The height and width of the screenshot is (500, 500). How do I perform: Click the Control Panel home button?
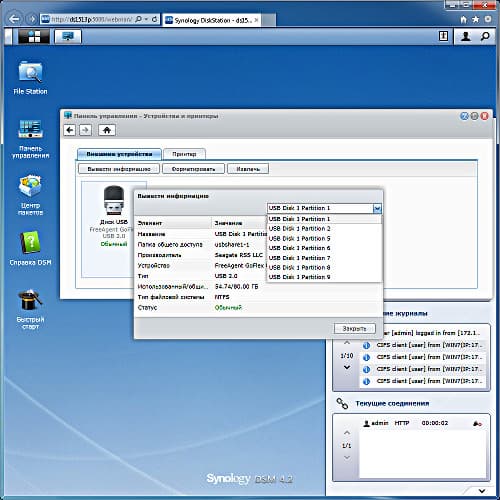pyautogui.click(x=107, y=130)
